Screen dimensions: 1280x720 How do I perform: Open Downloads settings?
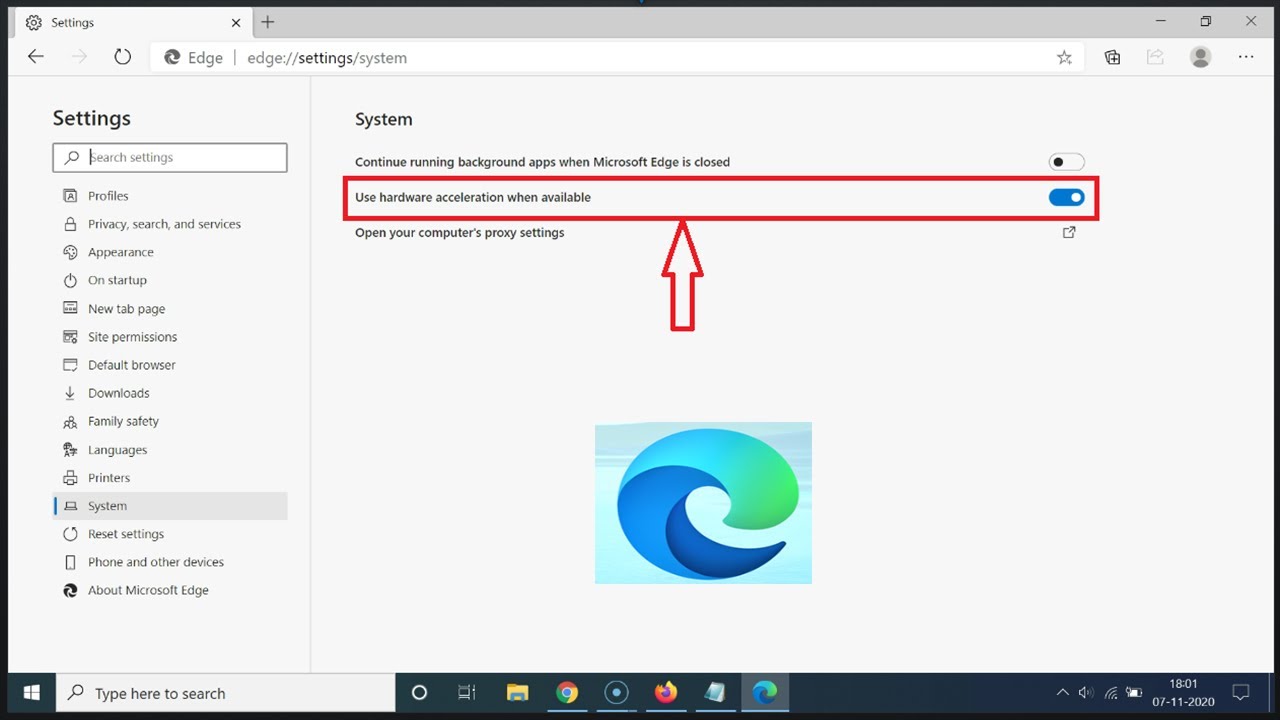pos(170,393)
